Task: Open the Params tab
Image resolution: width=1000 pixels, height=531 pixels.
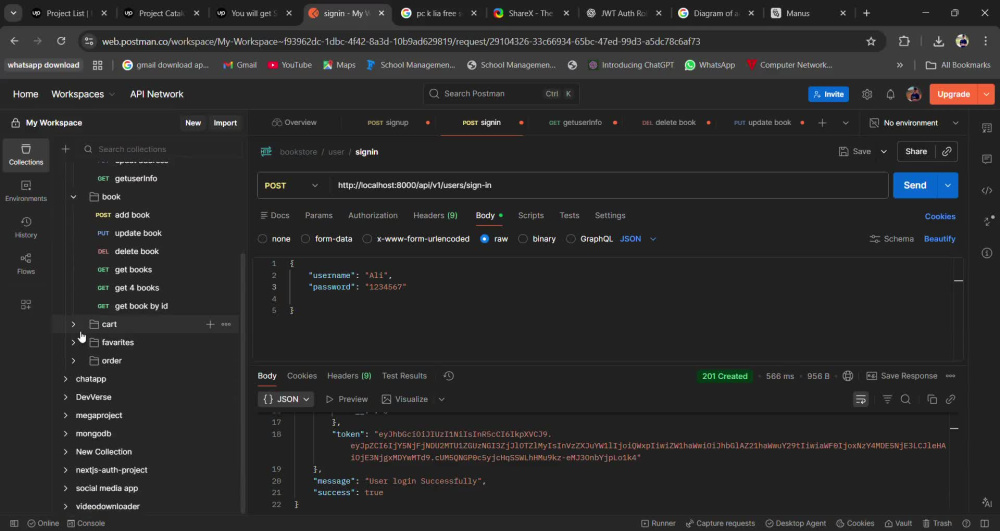Action: coord(318,215)
